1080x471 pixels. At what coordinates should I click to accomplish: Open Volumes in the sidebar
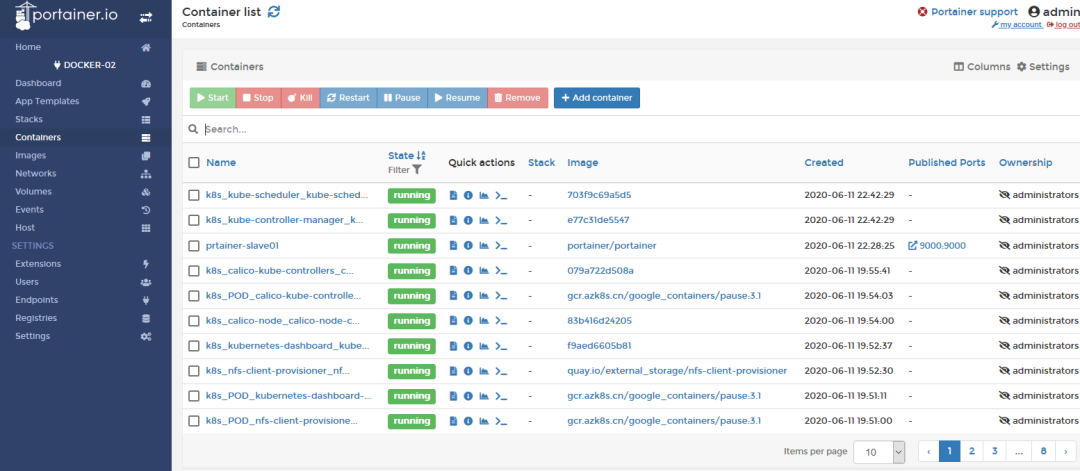[x=33, y=191]
